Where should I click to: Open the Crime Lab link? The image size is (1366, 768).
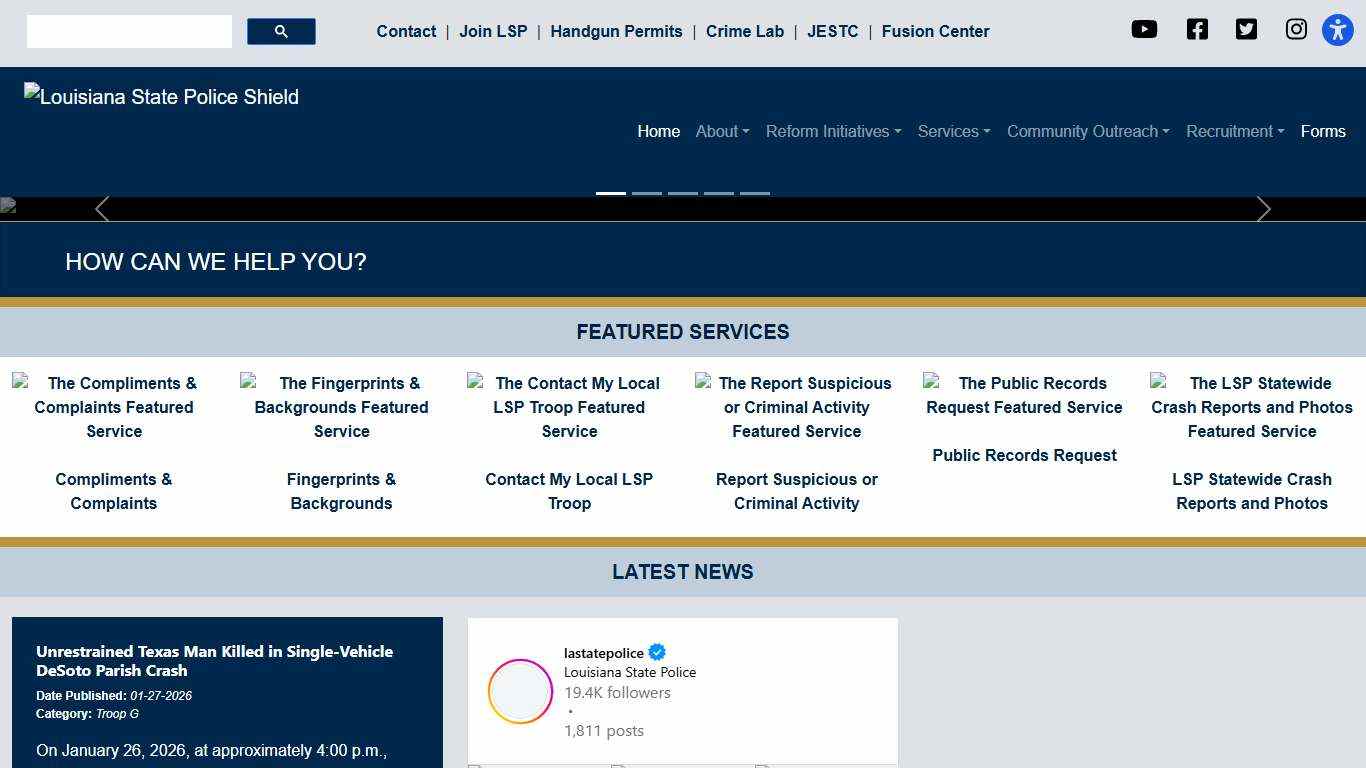pos(744,32)
